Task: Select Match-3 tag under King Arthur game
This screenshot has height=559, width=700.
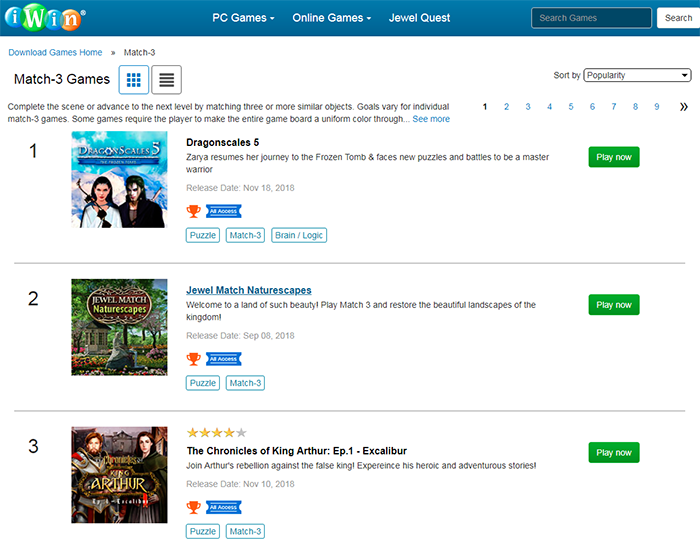Action: tap(245, 531)
